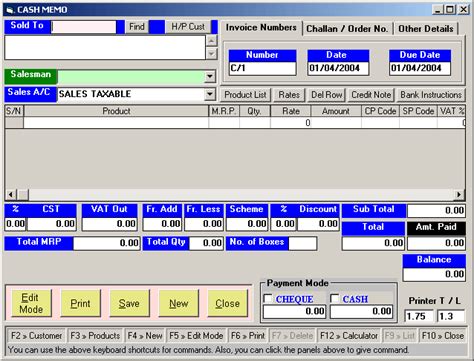Click the Amt. Paid field
This screenshot has height=361, width=474.
[436, 243]
